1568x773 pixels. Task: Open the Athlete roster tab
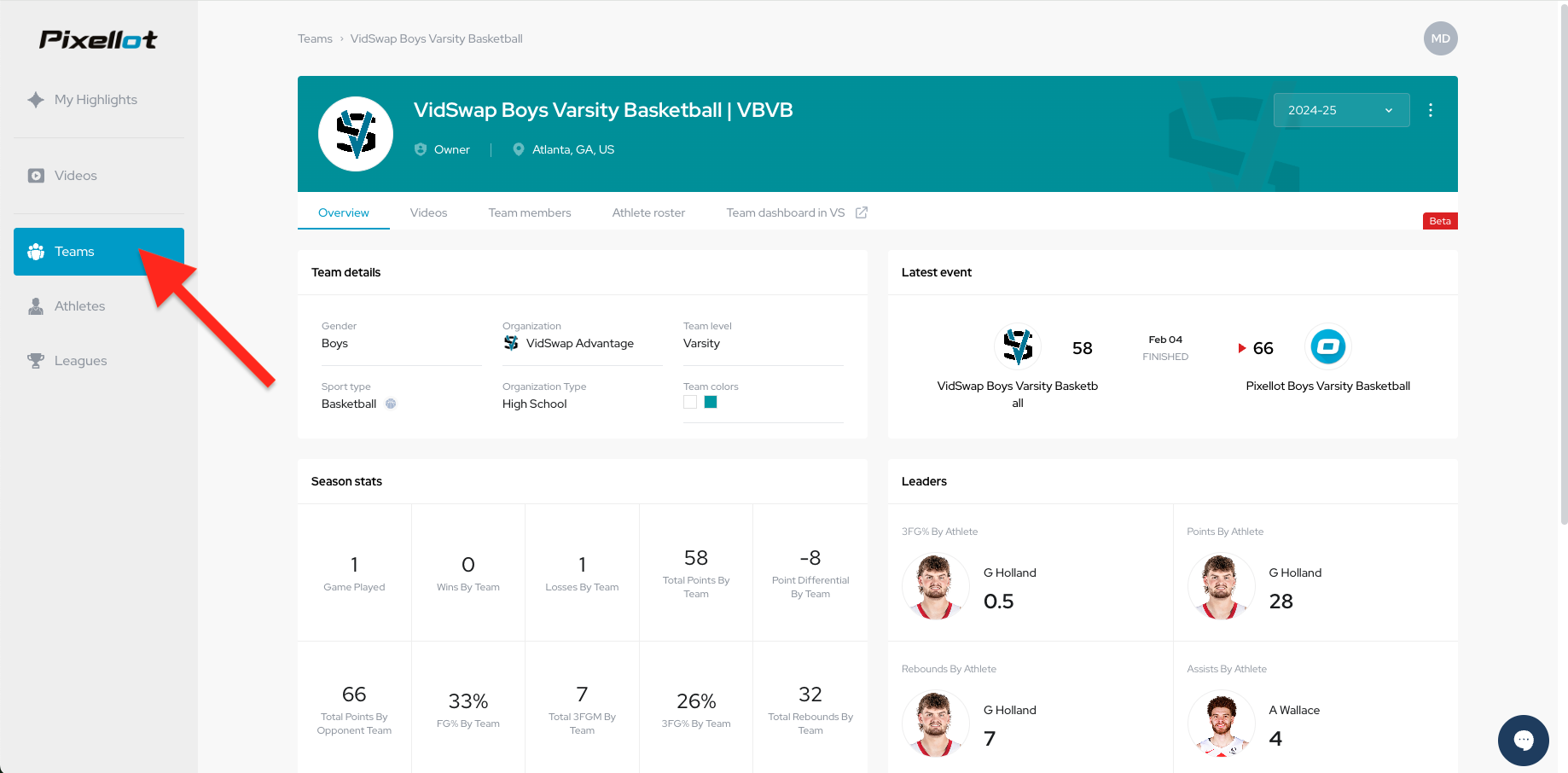pos(648,212)
